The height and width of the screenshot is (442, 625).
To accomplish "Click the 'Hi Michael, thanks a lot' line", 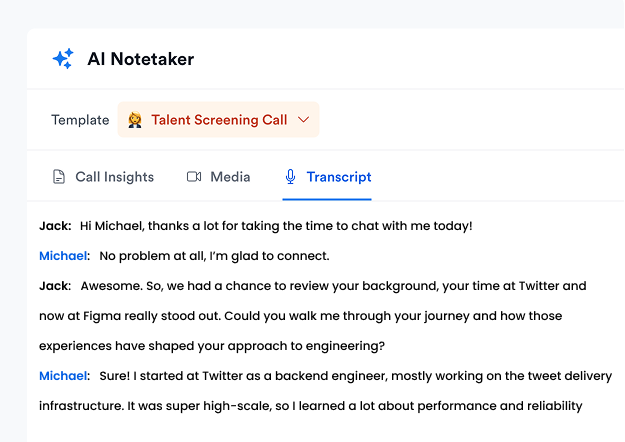I will (x=276, y=226).
